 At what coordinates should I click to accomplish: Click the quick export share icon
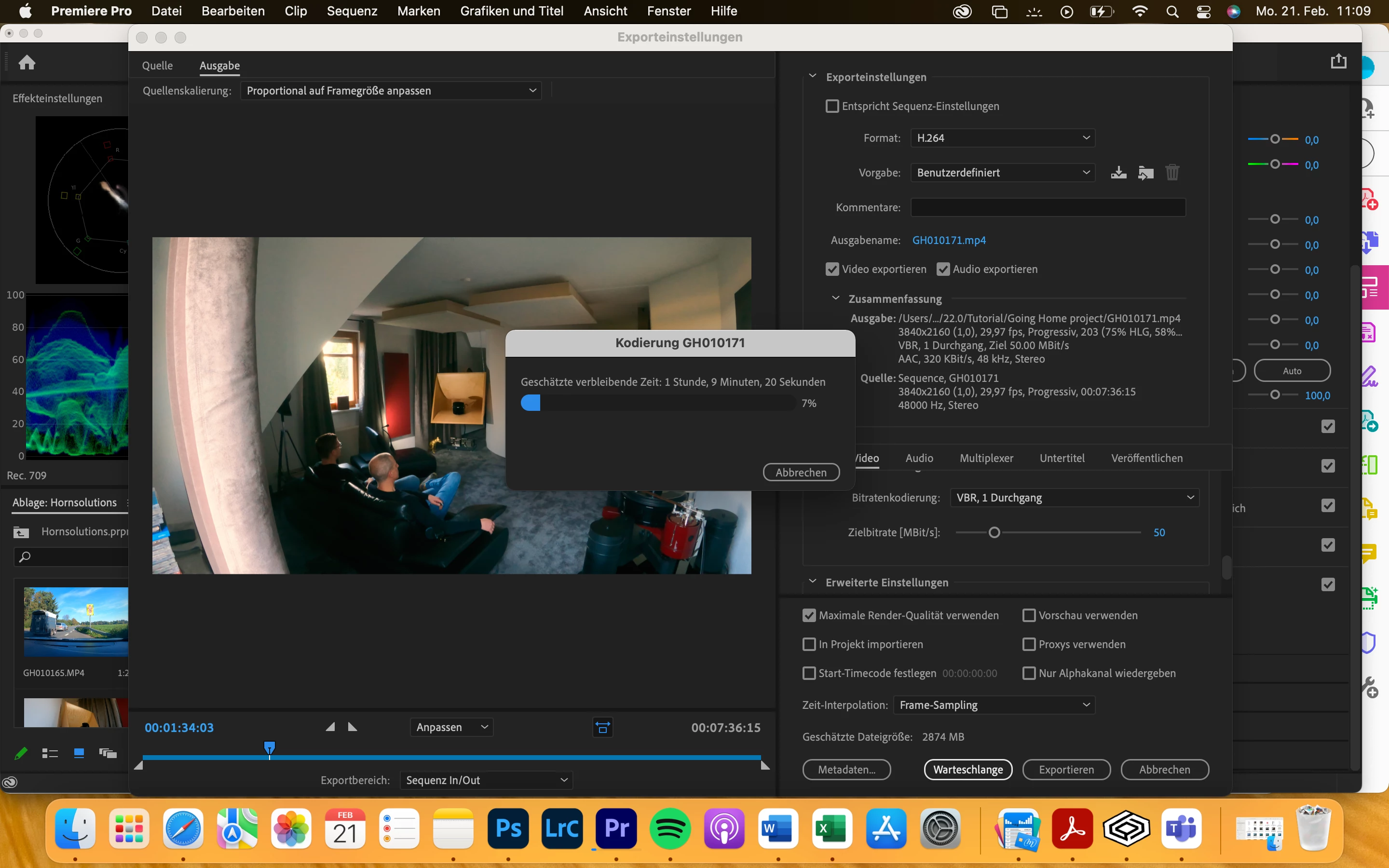[x=1338, y=61]
